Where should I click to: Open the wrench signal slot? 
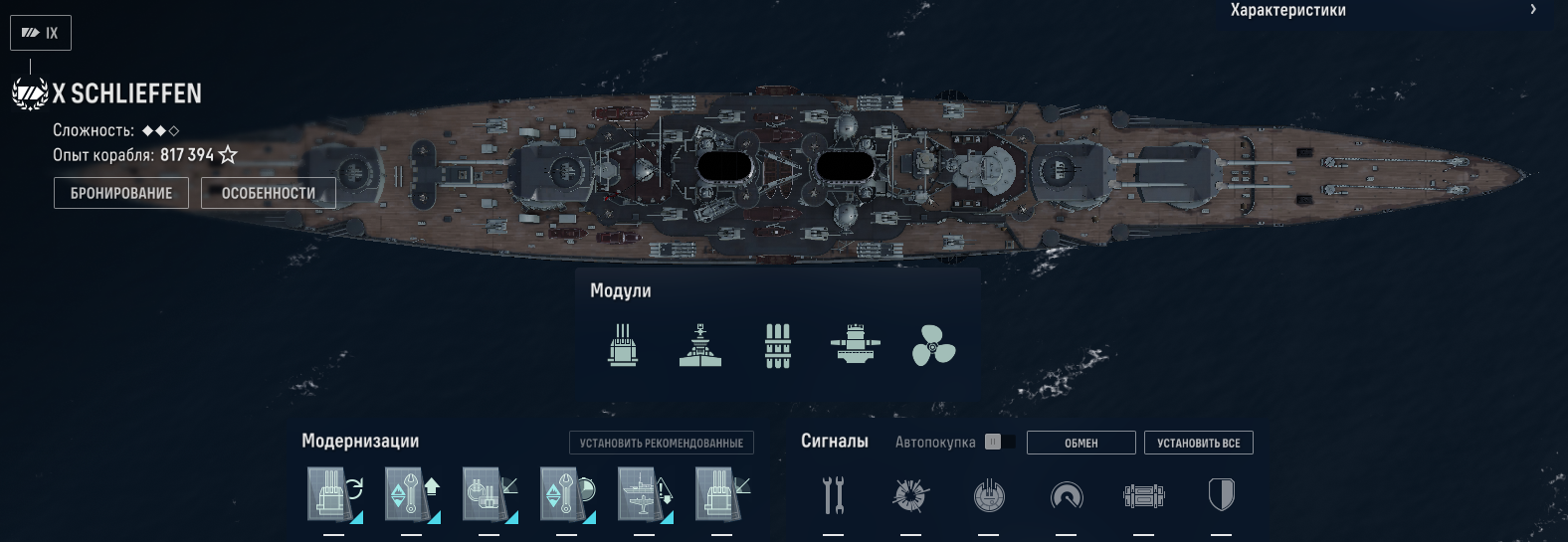click(834, 495)
